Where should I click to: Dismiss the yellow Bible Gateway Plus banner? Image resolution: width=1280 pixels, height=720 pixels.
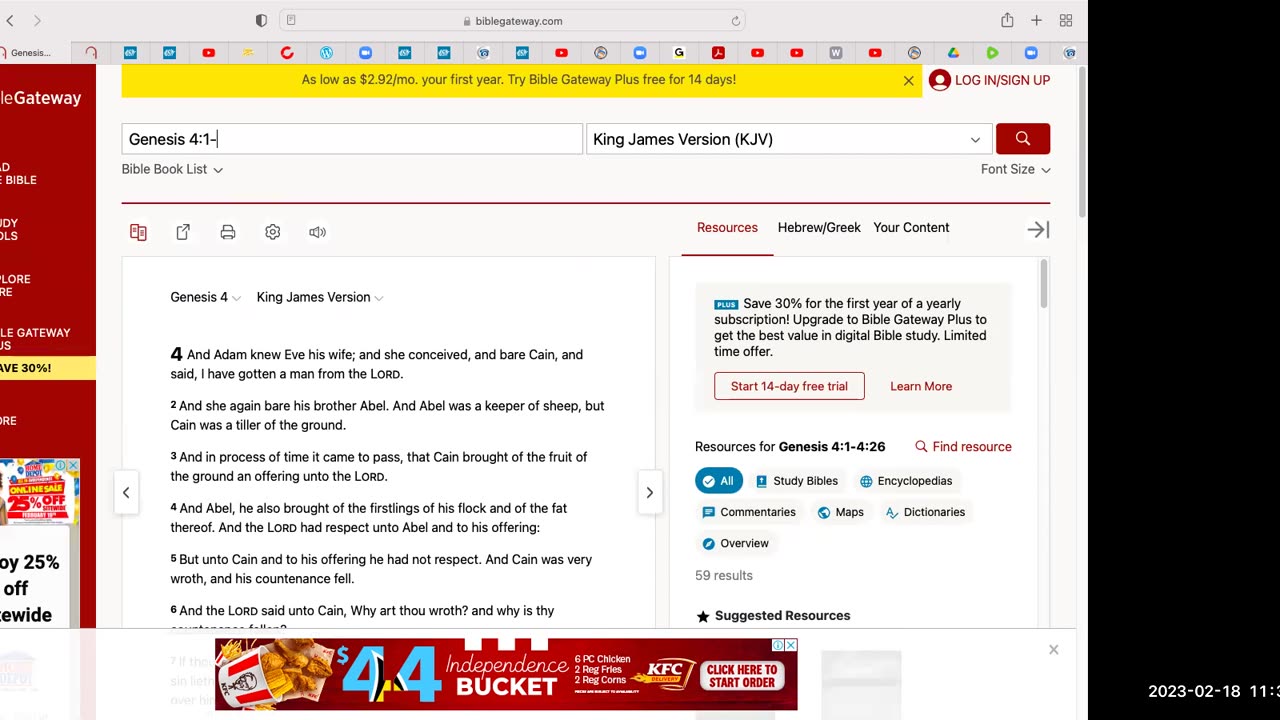(x=908, y=81)
